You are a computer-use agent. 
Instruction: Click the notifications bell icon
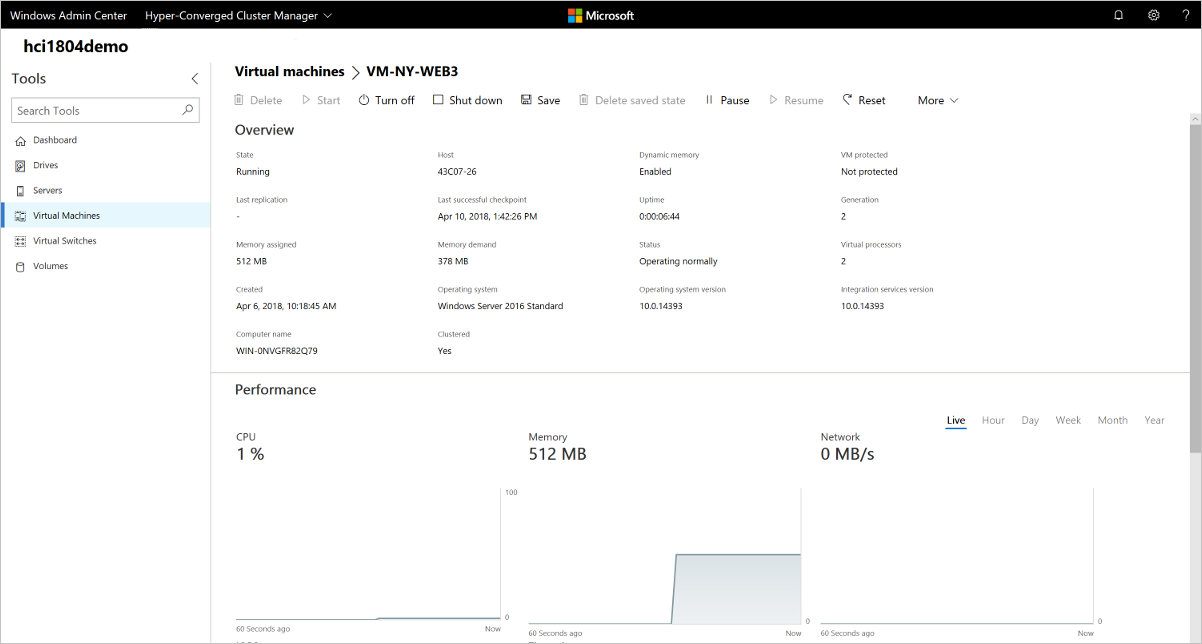click(x=1118, y=15)
